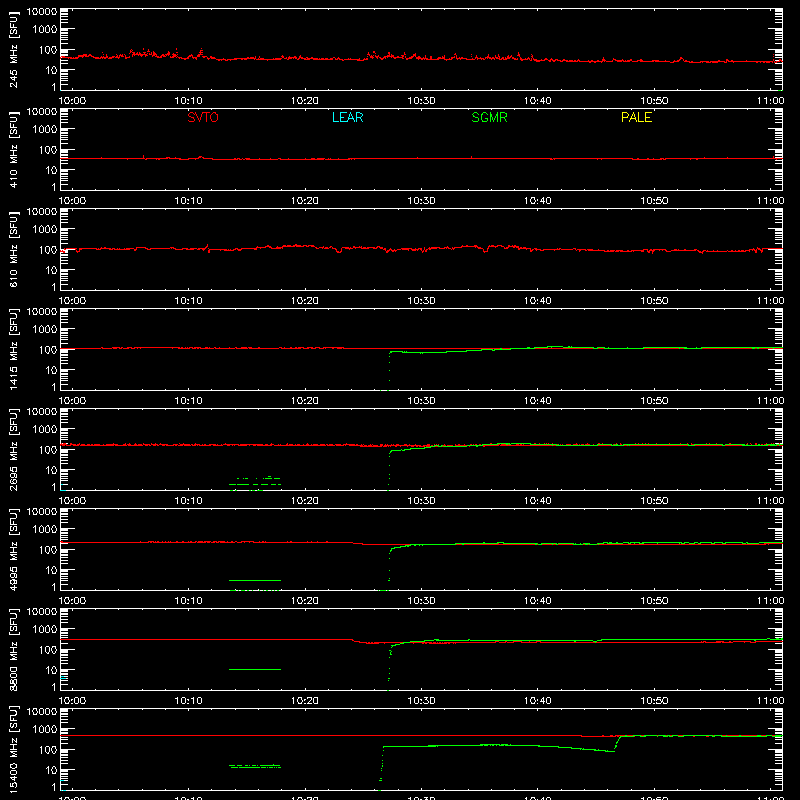Click 10:20 time label of 4995 MHz panel
The width and height of the screenshot is (800, 800).
(305, 601)
